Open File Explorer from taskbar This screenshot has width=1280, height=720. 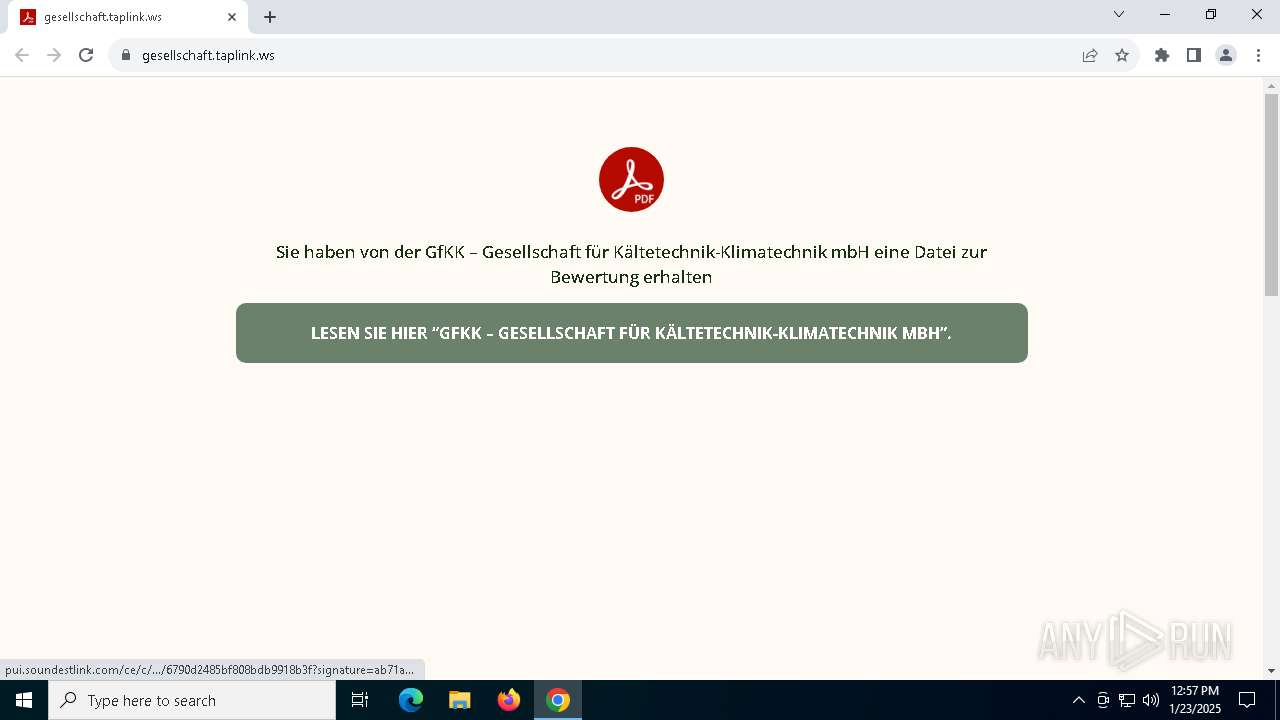click(x=460, y=700)
